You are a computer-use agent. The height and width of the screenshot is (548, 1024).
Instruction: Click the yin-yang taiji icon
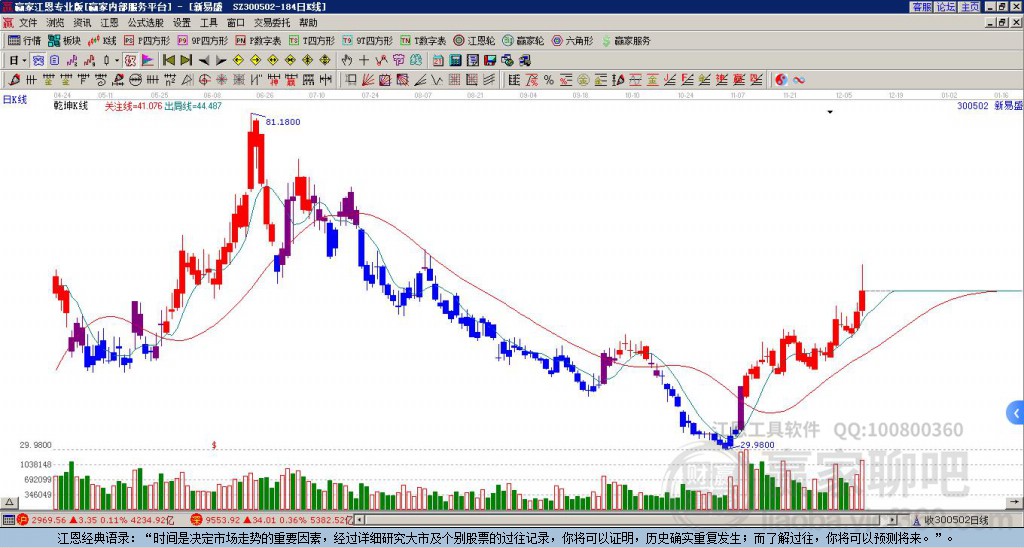tap(780, 80)
